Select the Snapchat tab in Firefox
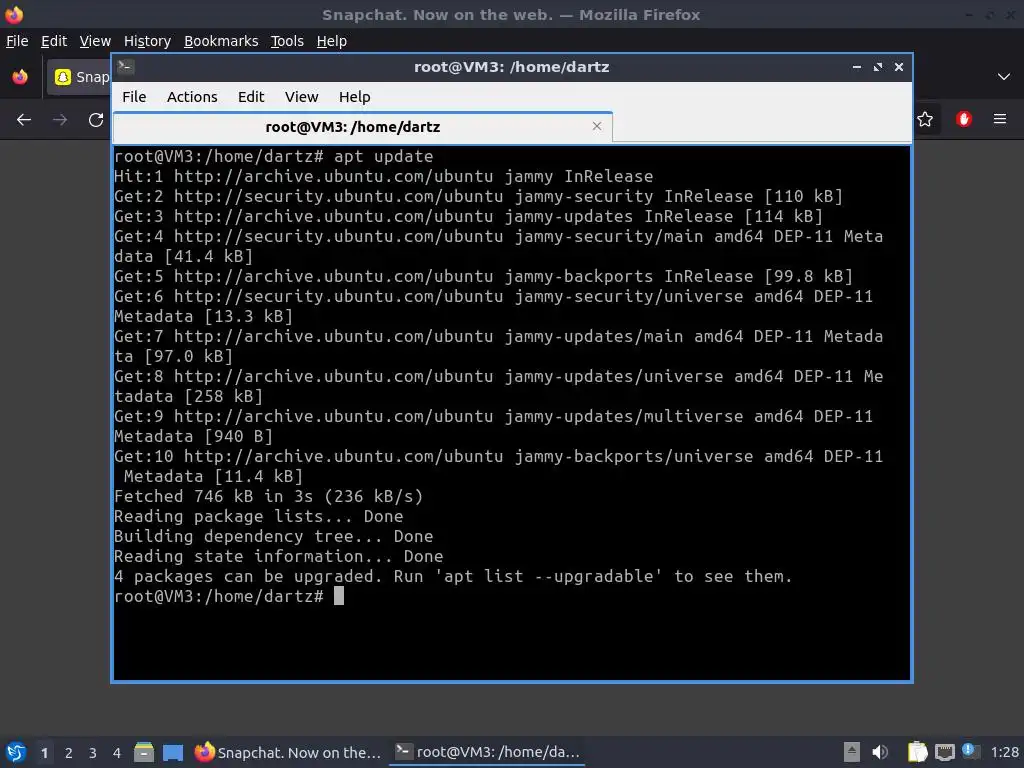 click(x=78, y=77)
